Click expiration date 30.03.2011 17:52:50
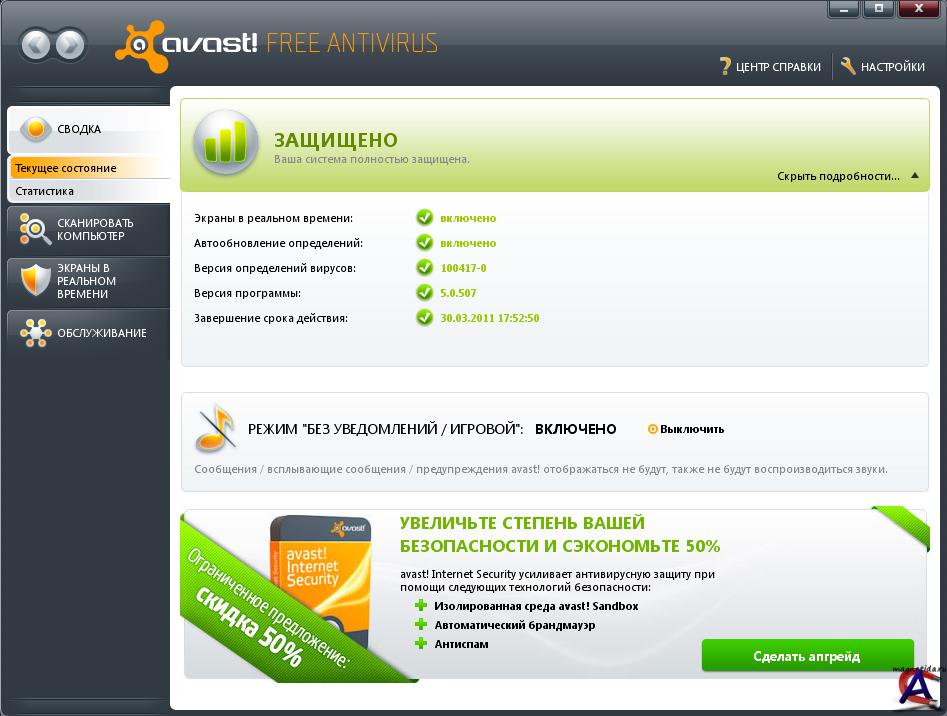The image size is (947, 716). [490, 318]
